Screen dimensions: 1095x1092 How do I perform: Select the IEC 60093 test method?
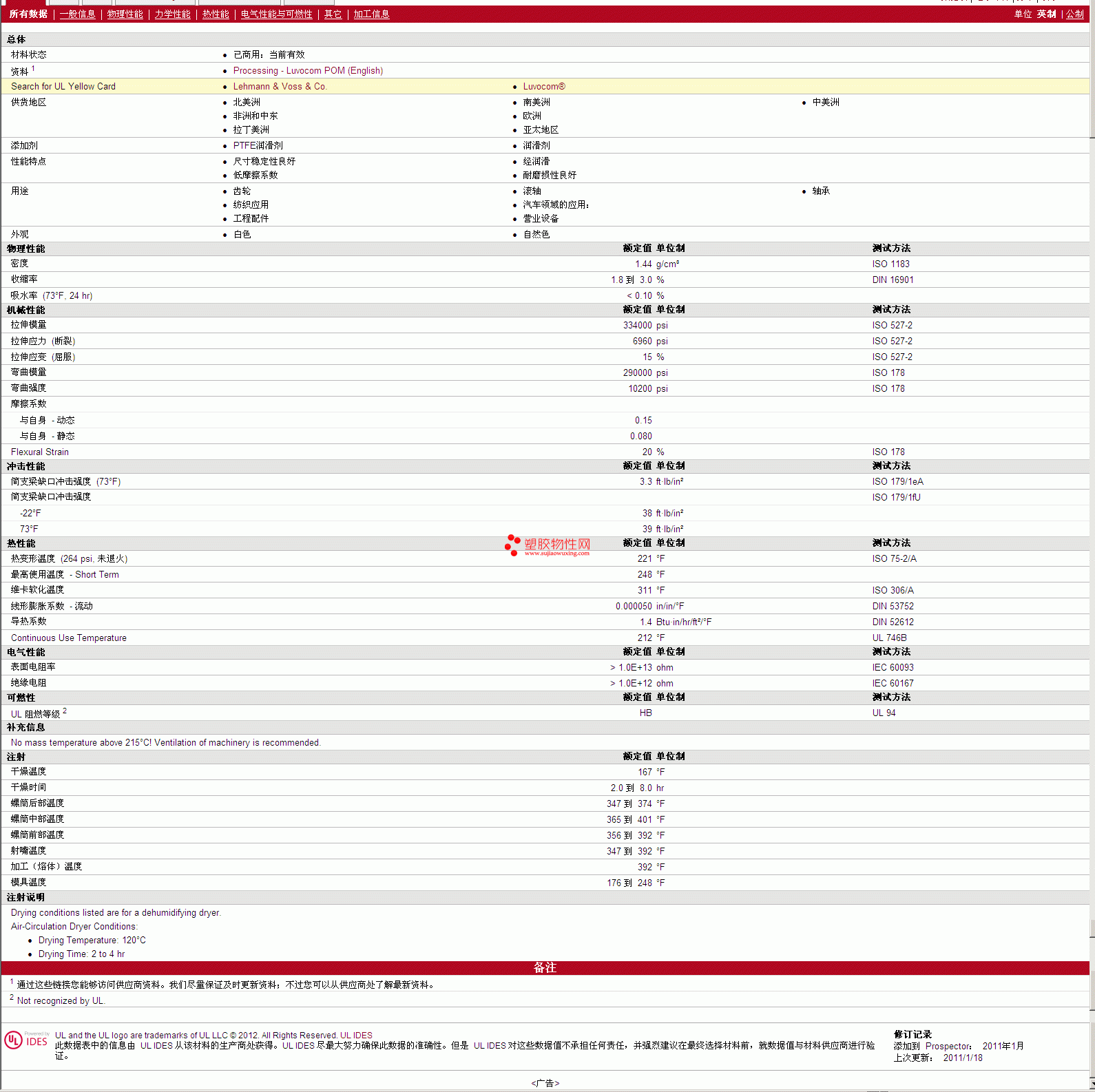893,668
